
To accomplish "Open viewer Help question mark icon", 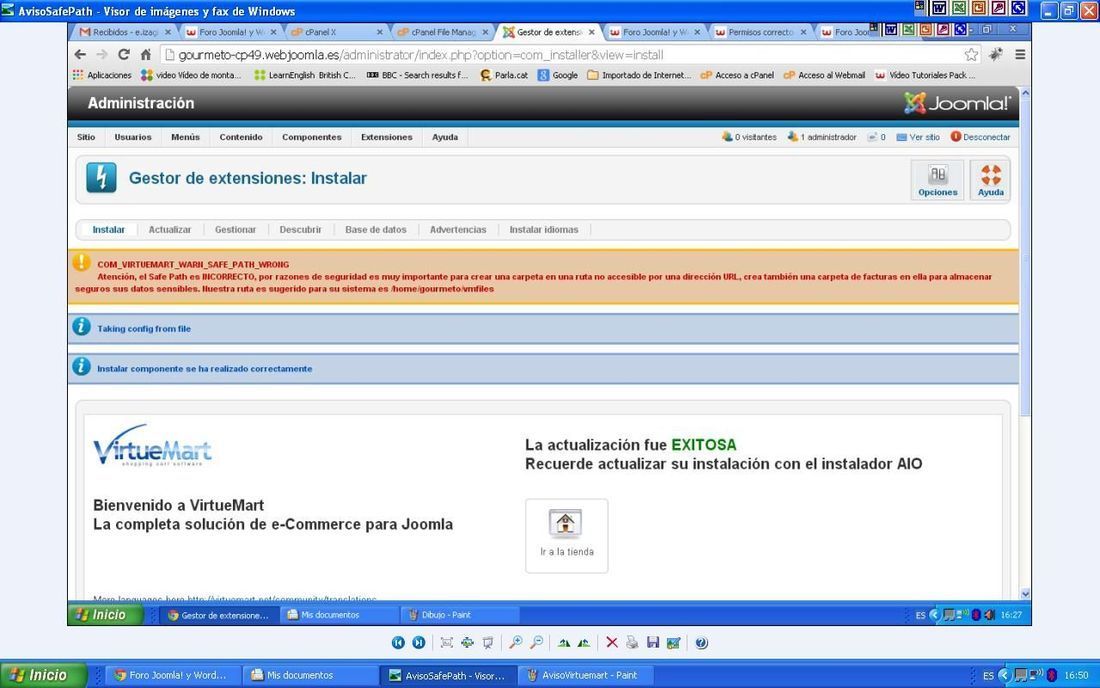I will [x=702, y=642].
